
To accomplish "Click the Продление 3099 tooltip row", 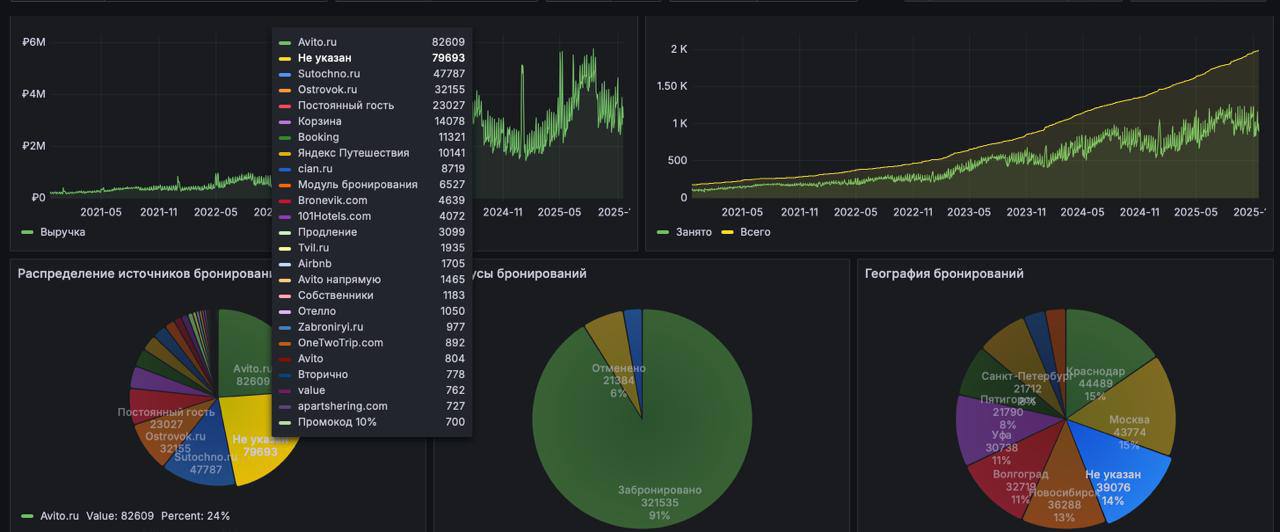I will [x=372, y=232].
